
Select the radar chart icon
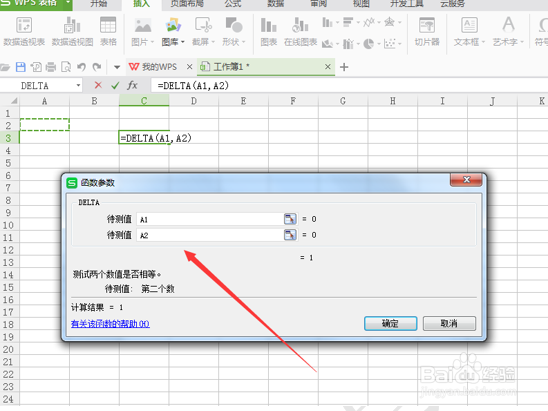(389, 23)
